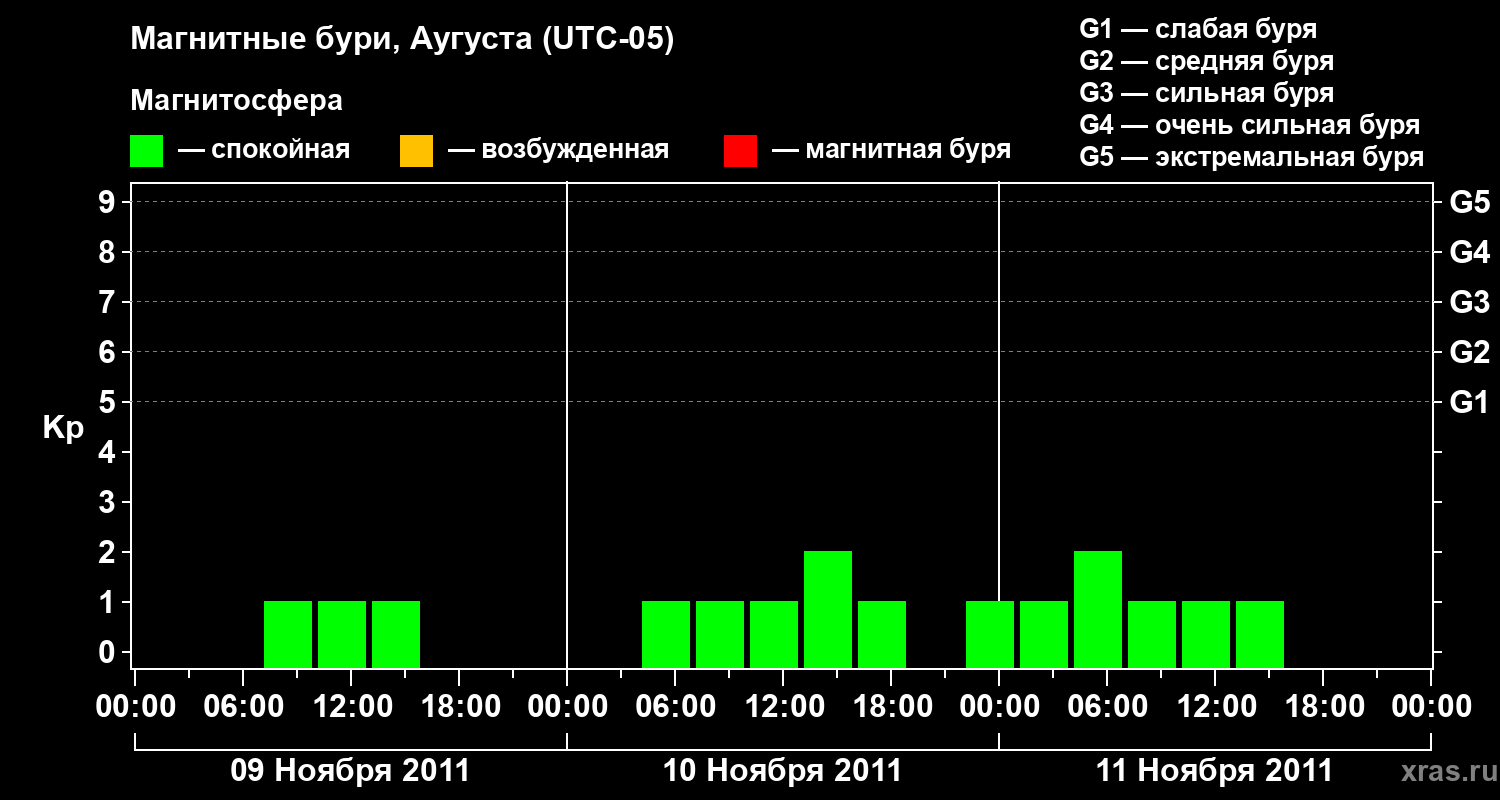Click 'G2 — средняя буря' description
1500x800 pixels.
(1207, 61)
